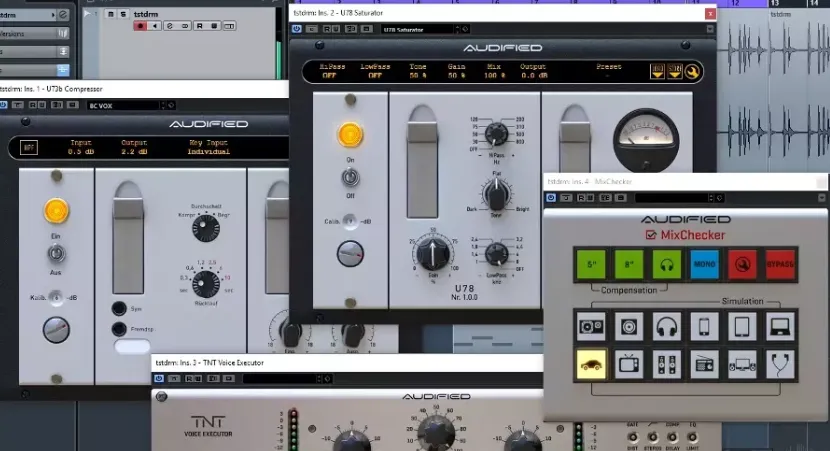The image size is (830, 451).
Task: Toggle the power bypass in U78 Saturator header
Action: click(x=296, y=29)
